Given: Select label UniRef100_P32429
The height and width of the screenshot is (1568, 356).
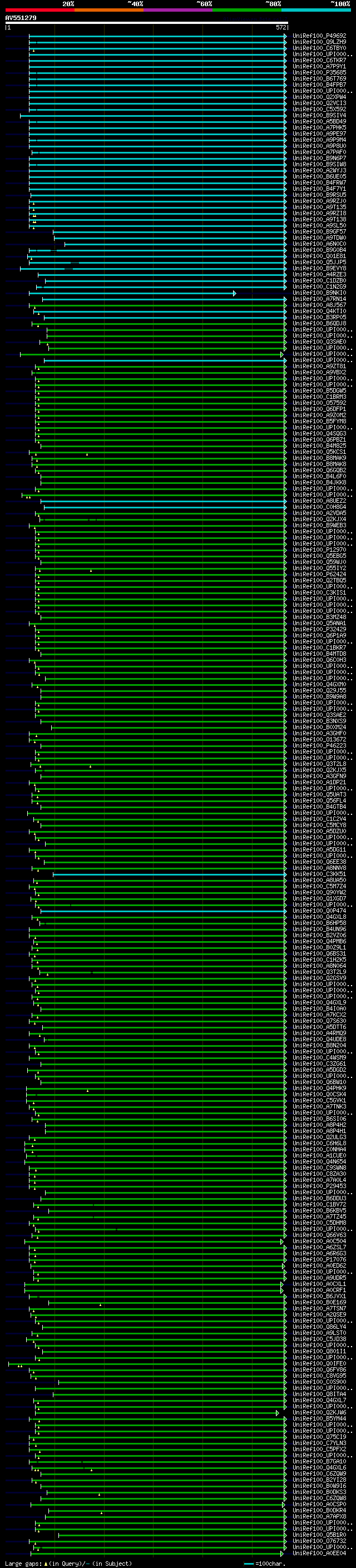Looking at the screenshot, I should tap(319, 630).
